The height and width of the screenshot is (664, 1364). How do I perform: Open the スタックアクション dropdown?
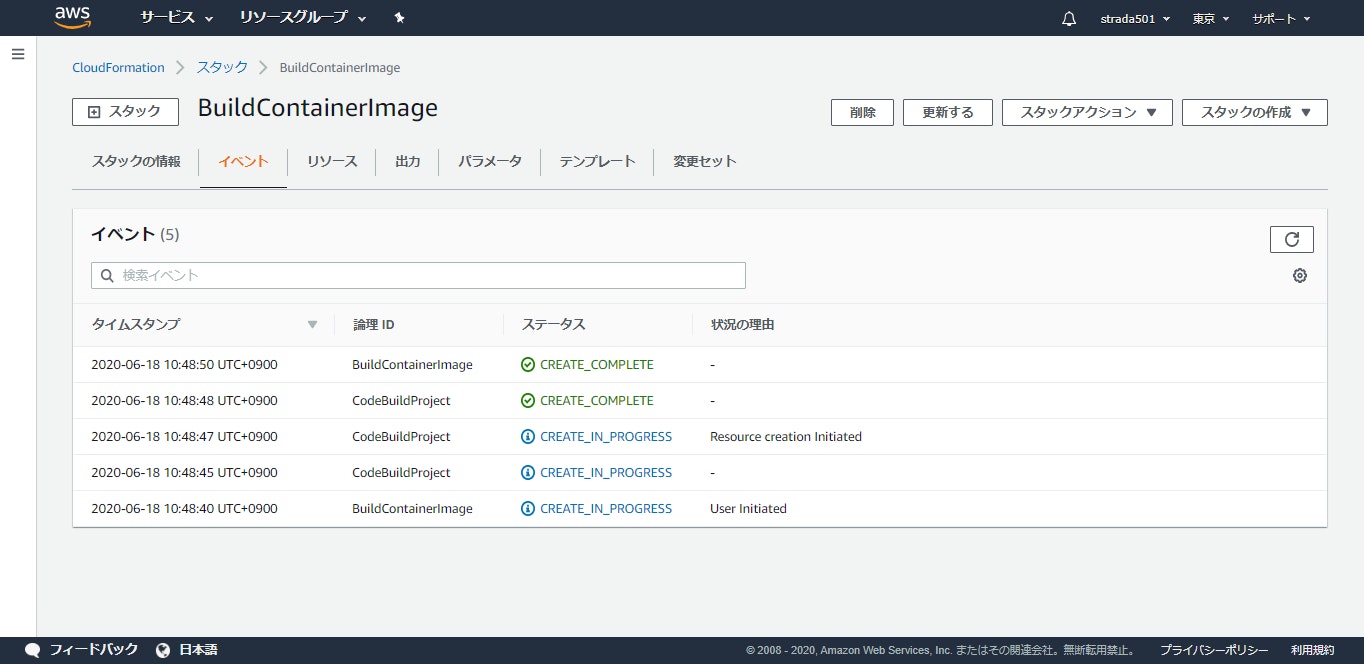(x=1086, y=112)
